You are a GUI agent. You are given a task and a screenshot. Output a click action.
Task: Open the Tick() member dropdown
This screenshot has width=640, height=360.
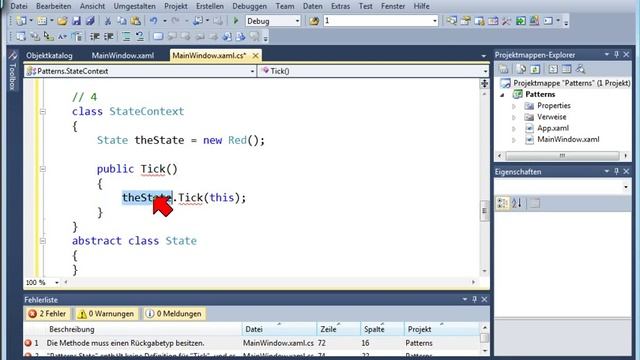485,71
